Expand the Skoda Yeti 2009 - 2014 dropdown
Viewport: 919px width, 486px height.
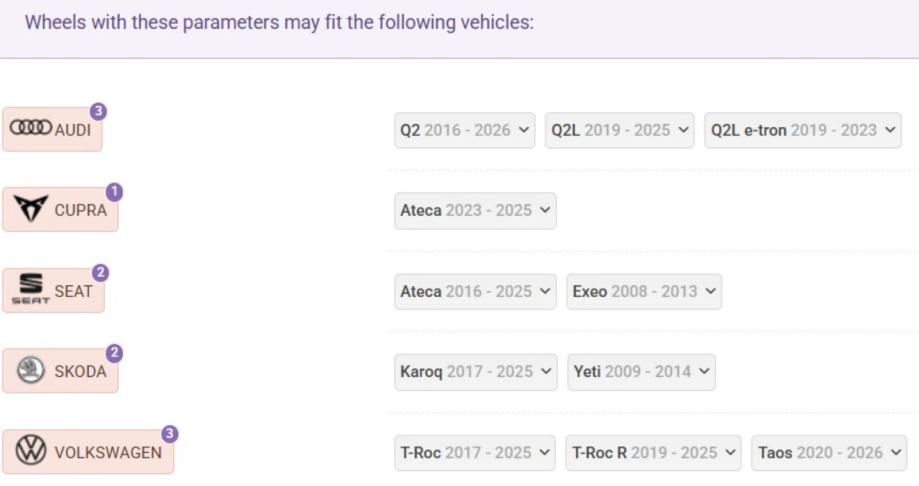pos(641,372)
